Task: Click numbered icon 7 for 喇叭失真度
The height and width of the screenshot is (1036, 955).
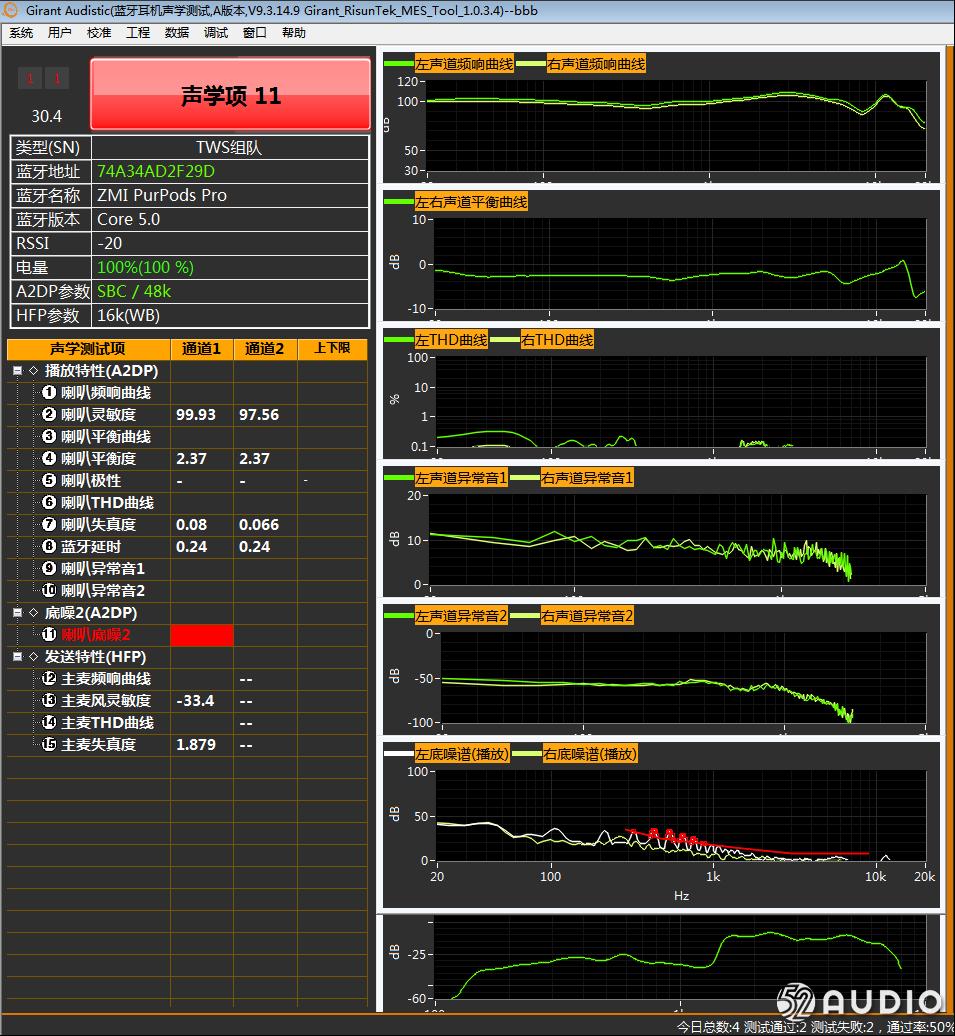Action: pyautogui.click(x=49, y=525)
